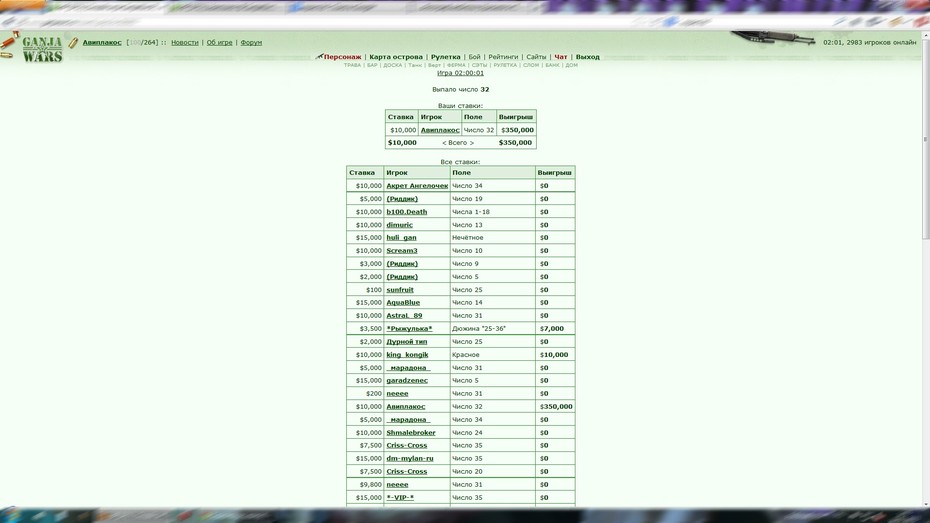The height and width of the screenshot is (523, 930).
Task: Open player AquaBlue
Action: tap(403, 302)
